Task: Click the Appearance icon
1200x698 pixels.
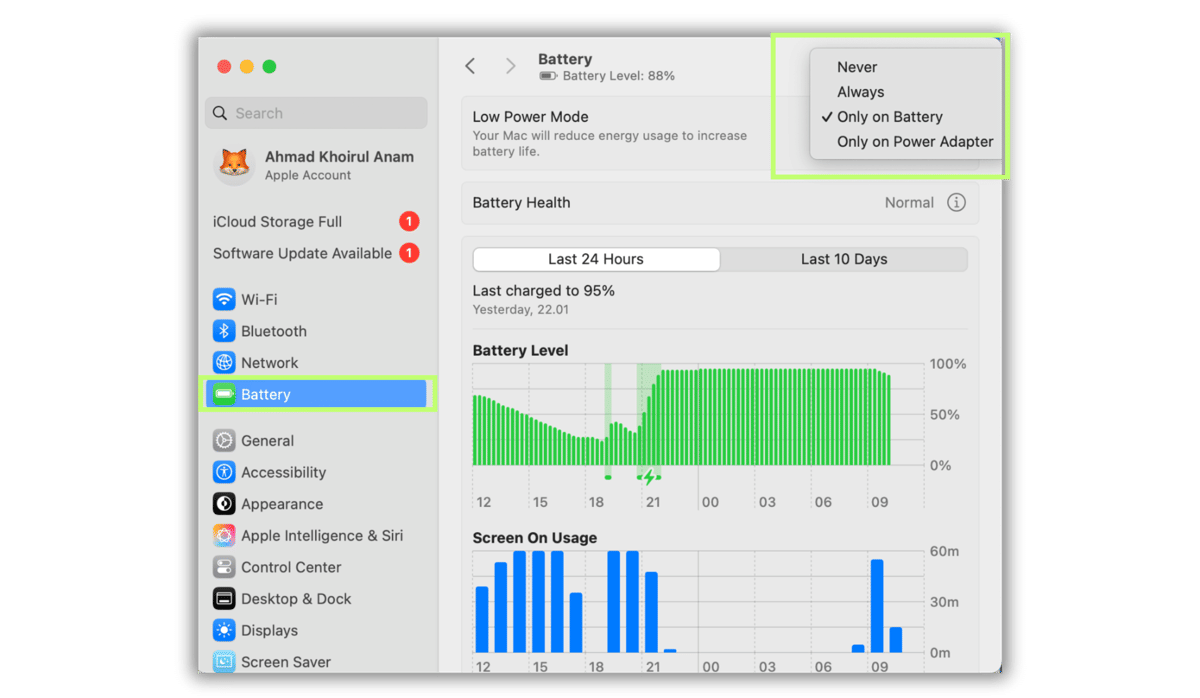Action: [224, 504]
